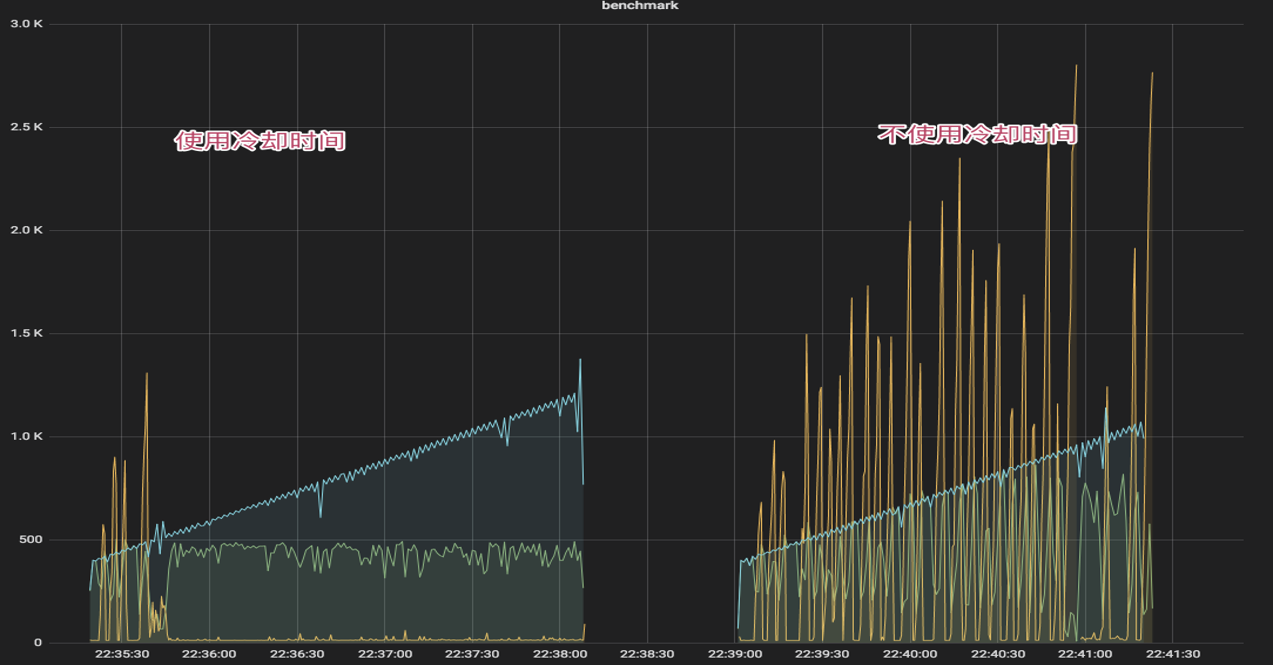Click the 使用冷却时间 annotation text
This screenshot has height=665, width=1273.
click(x=260, y=141)
